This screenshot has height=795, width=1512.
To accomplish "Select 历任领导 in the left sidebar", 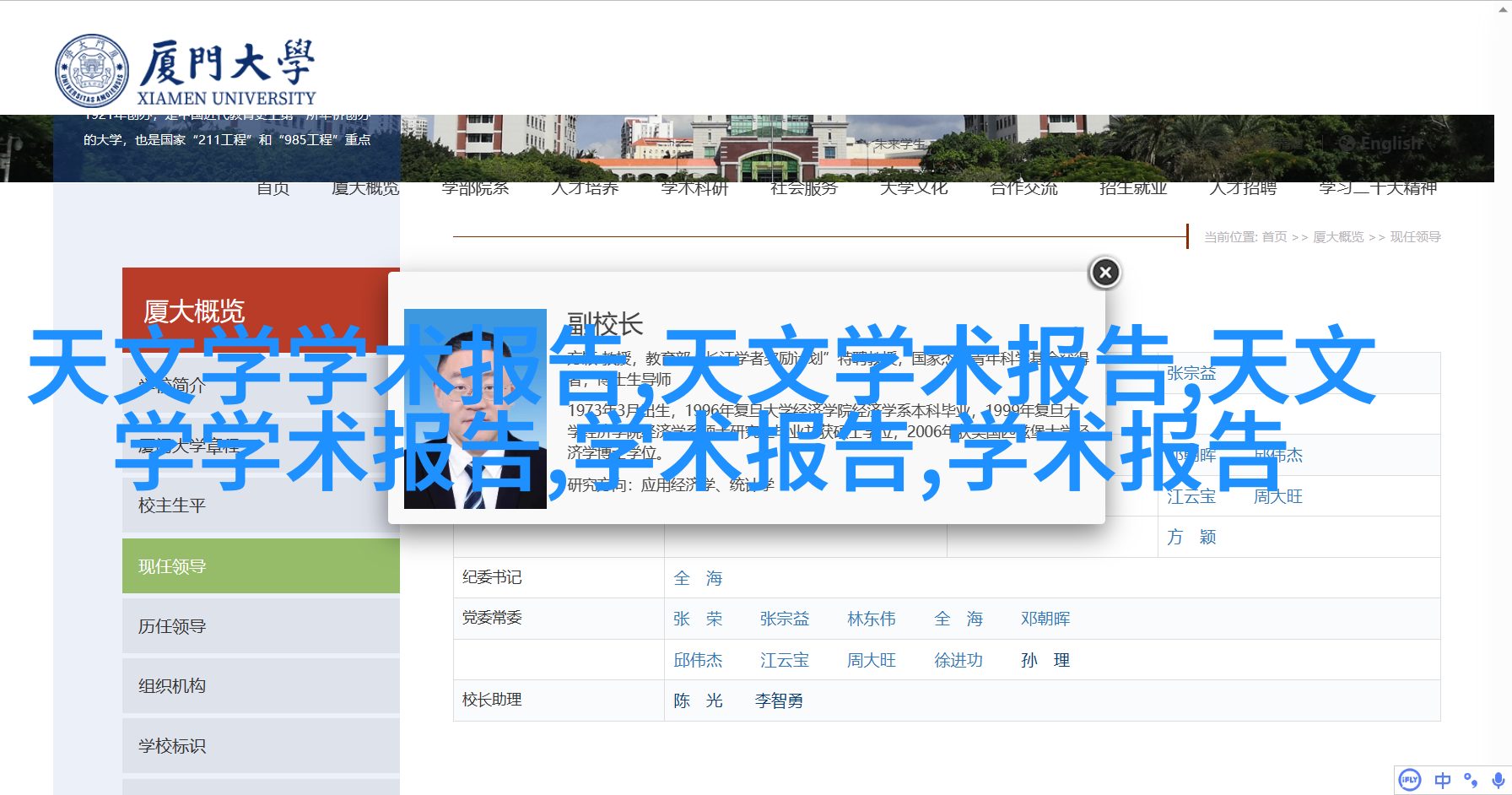I will 261,625.
